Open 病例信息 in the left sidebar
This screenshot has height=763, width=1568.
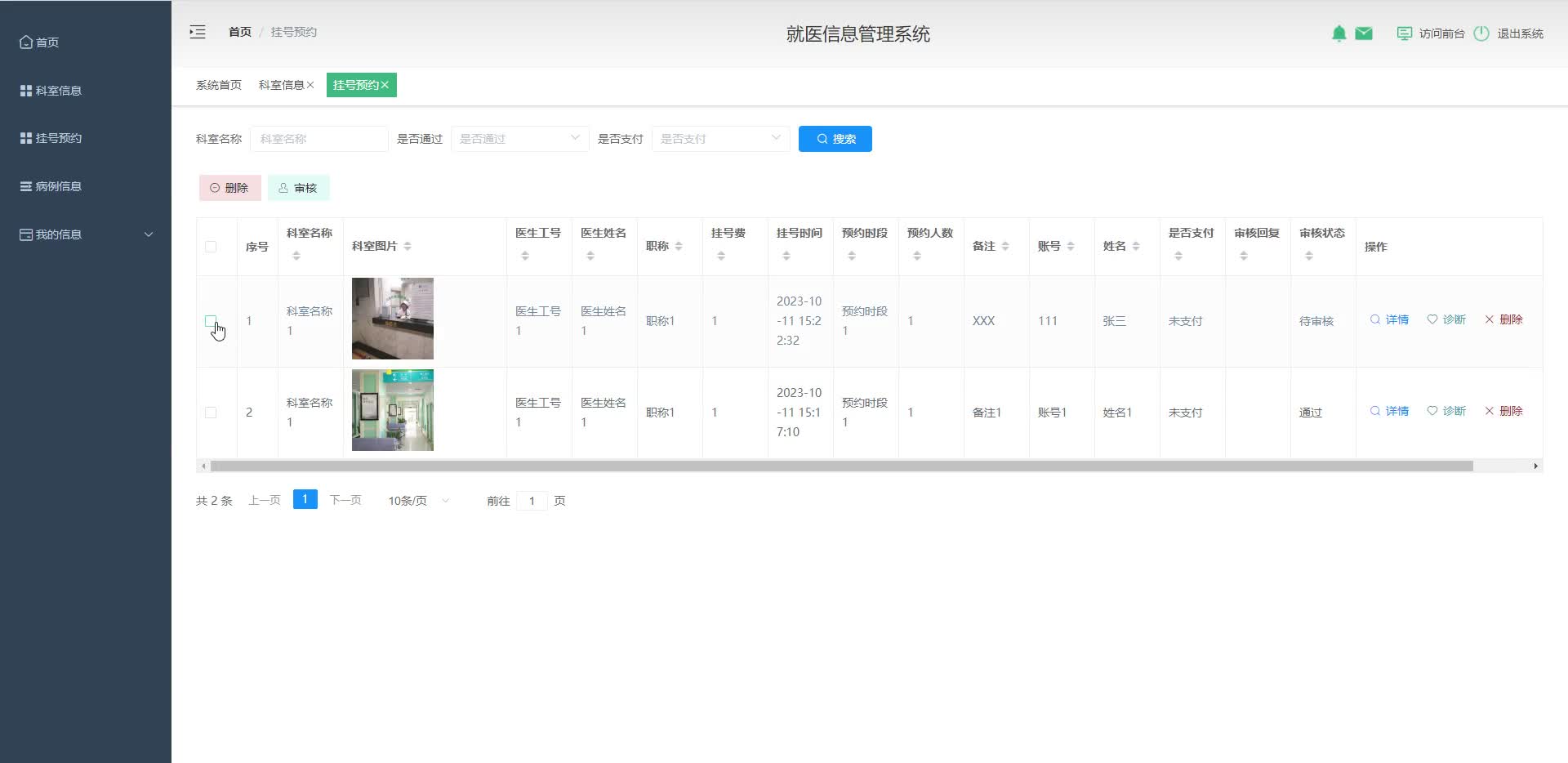[86, 186]
